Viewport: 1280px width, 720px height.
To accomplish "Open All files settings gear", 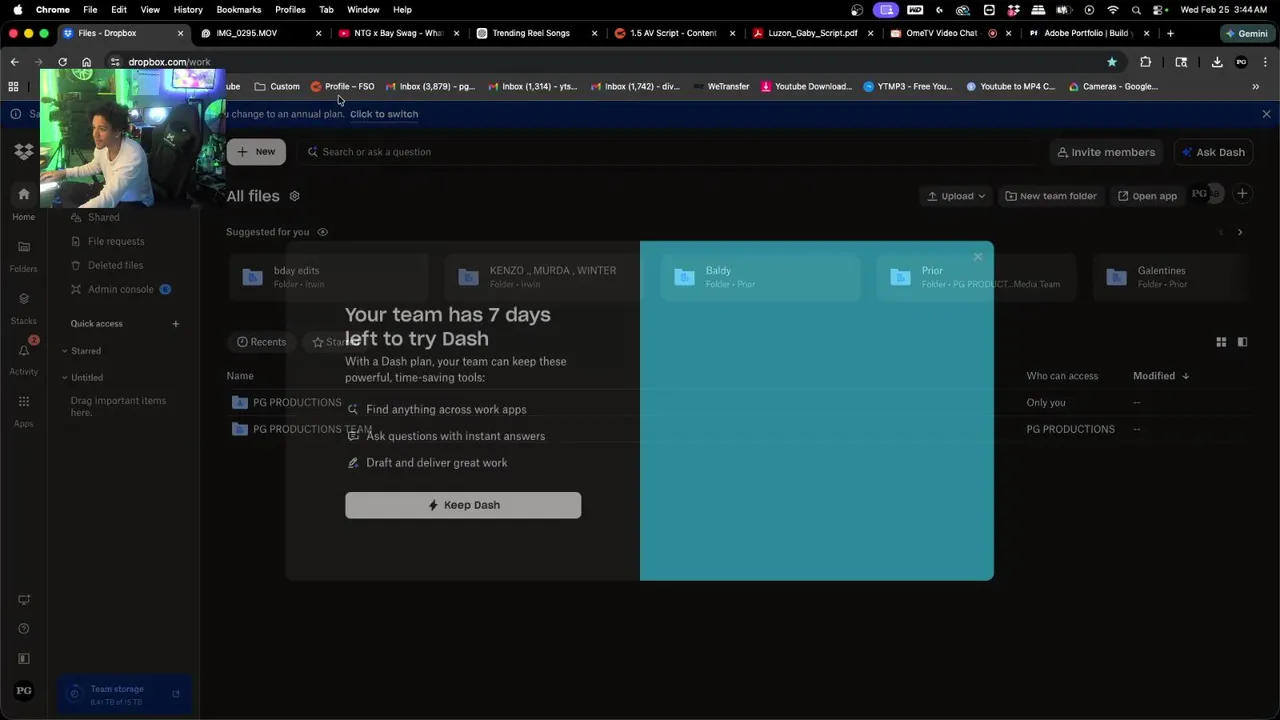I will click(x=294, y=196).
